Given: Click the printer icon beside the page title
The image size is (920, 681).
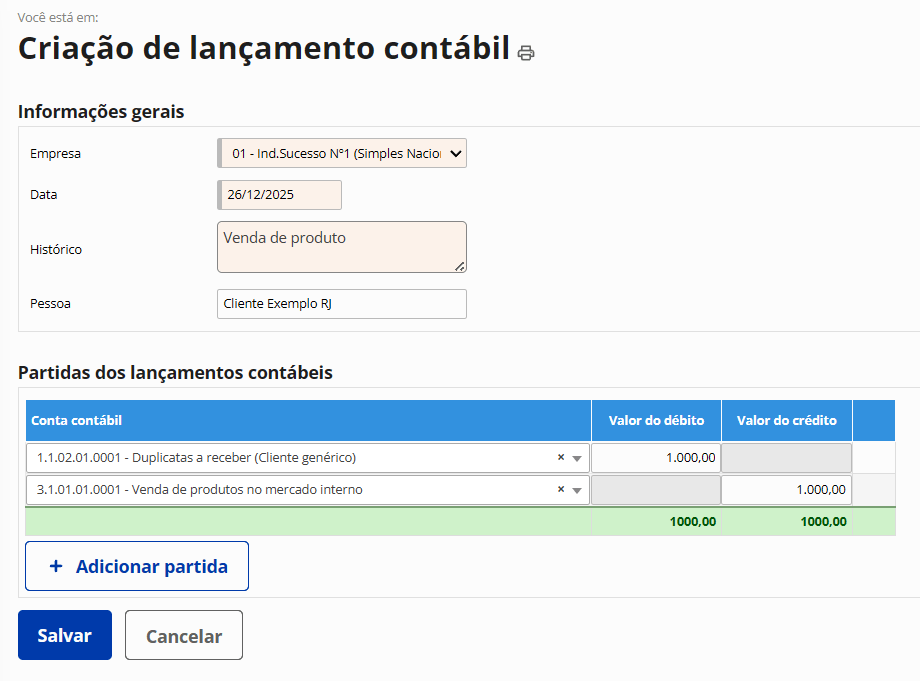Looking at the screenshot, I should 526,53.
